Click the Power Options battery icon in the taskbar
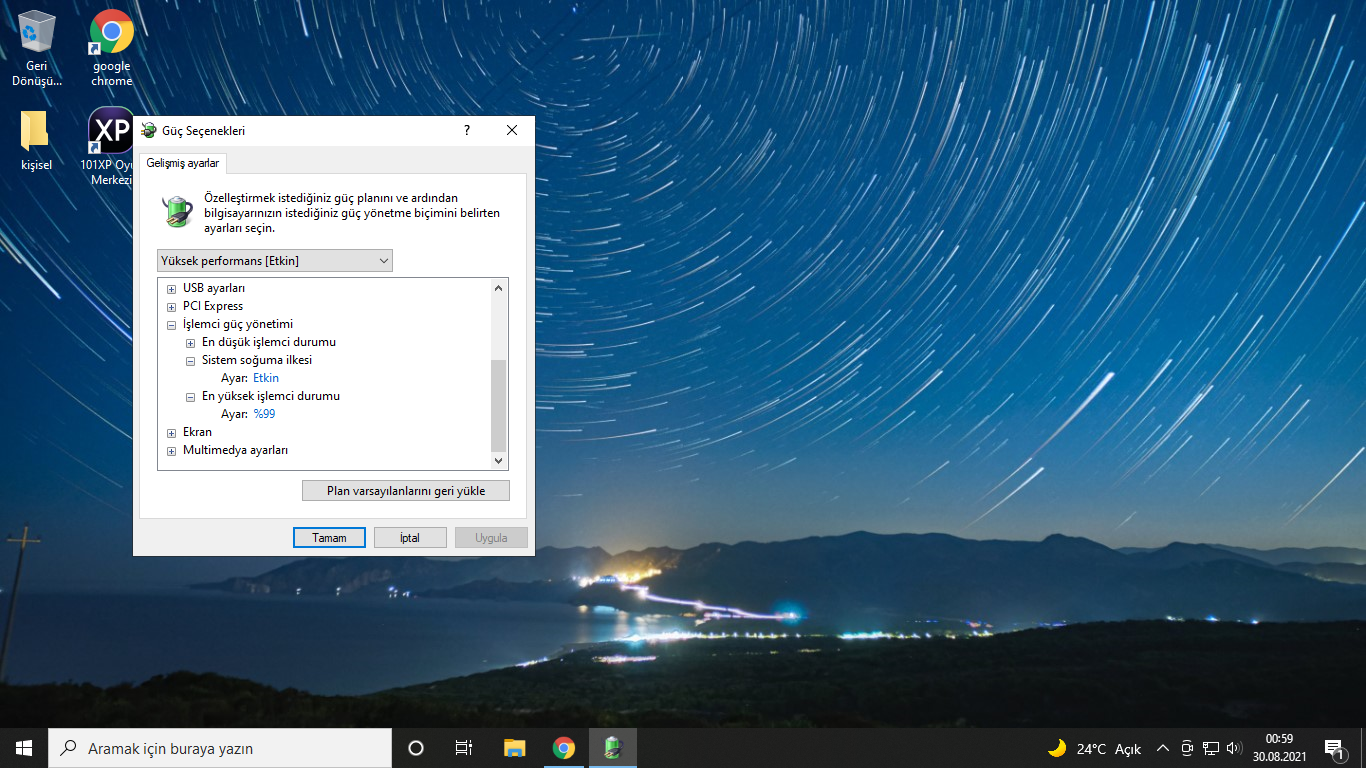Image resolution: width=1366 pixels, height=768 pixels. (613, 748)
